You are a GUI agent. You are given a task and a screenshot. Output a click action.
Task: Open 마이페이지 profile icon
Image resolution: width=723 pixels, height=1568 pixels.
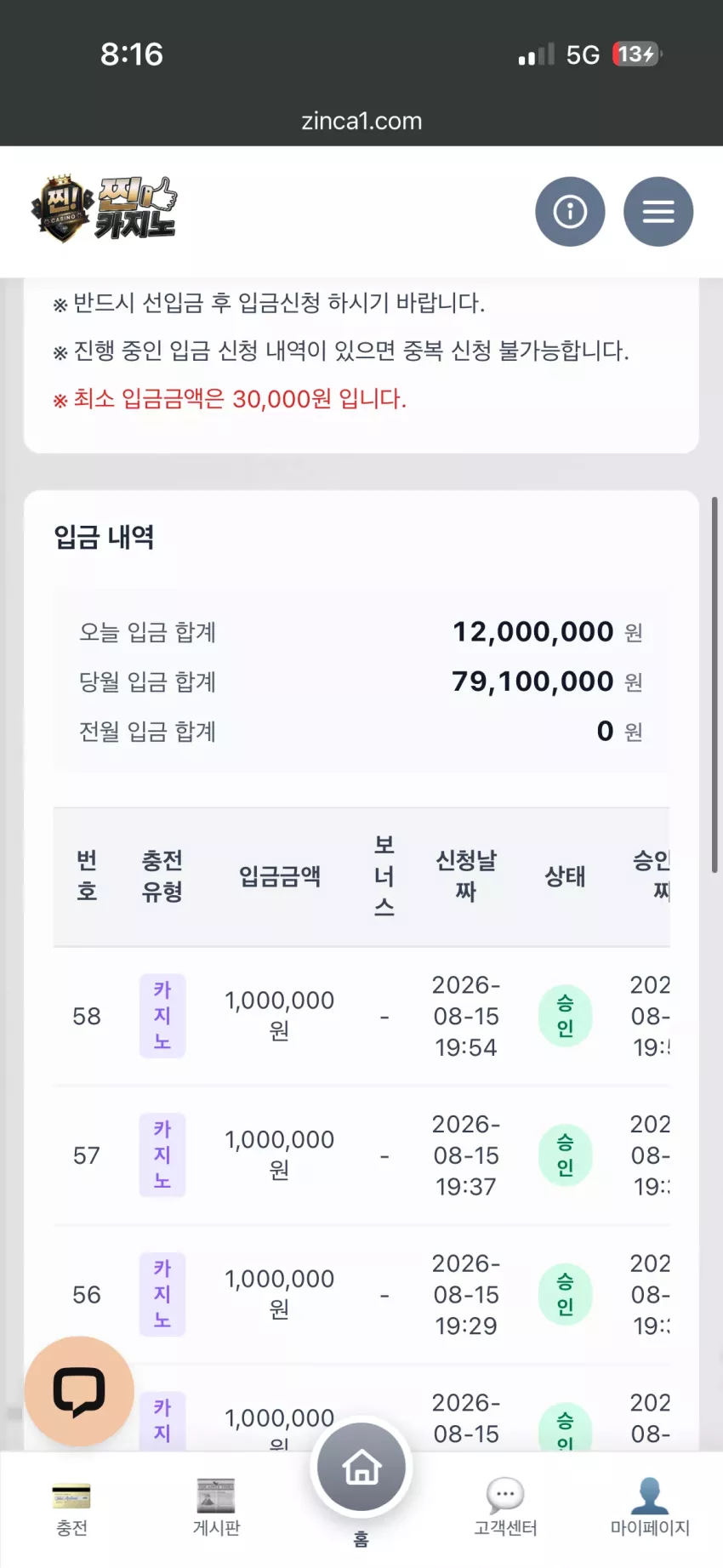point(650,1508)
